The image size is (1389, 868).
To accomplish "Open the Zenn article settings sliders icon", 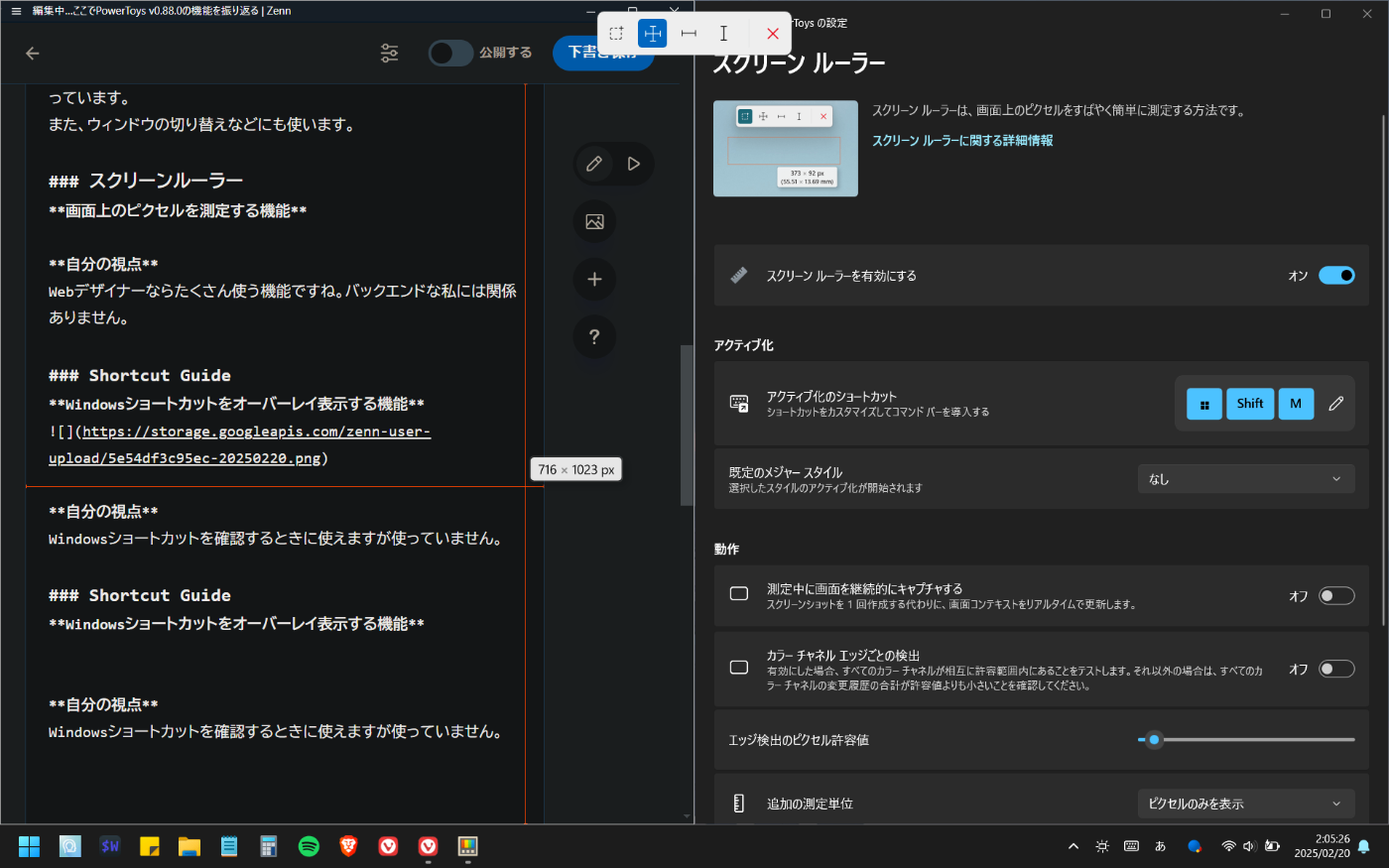I will [x=390, y=54].
